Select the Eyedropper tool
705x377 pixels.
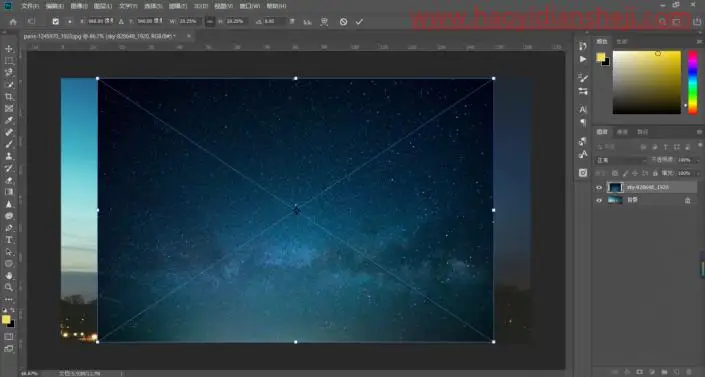9,121
